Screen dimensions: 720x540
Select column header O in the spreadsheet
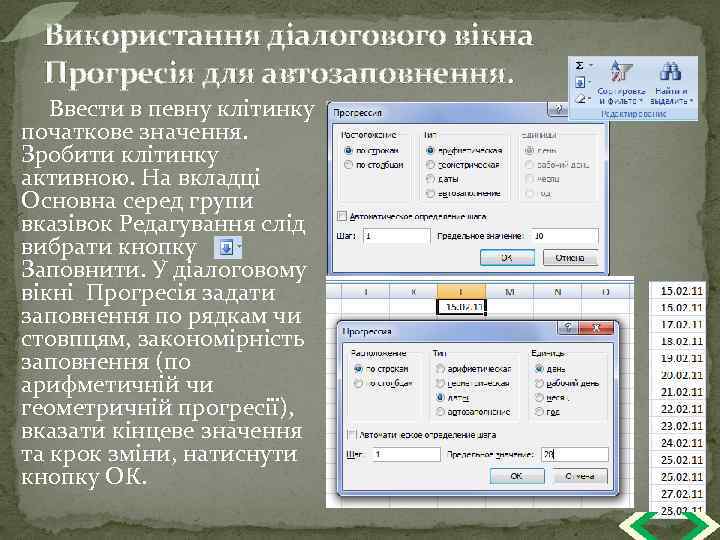click(x=605, y=292)
